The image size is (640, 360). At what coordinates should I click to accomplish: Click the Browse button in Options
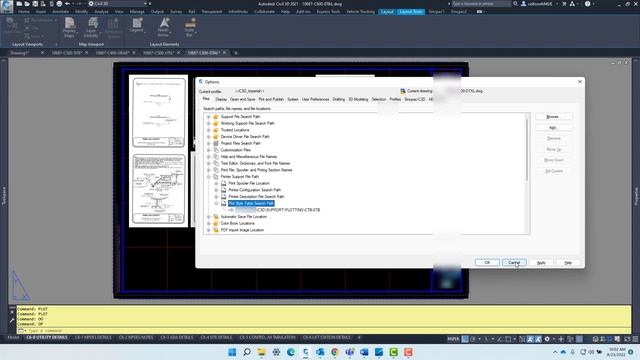553,117
